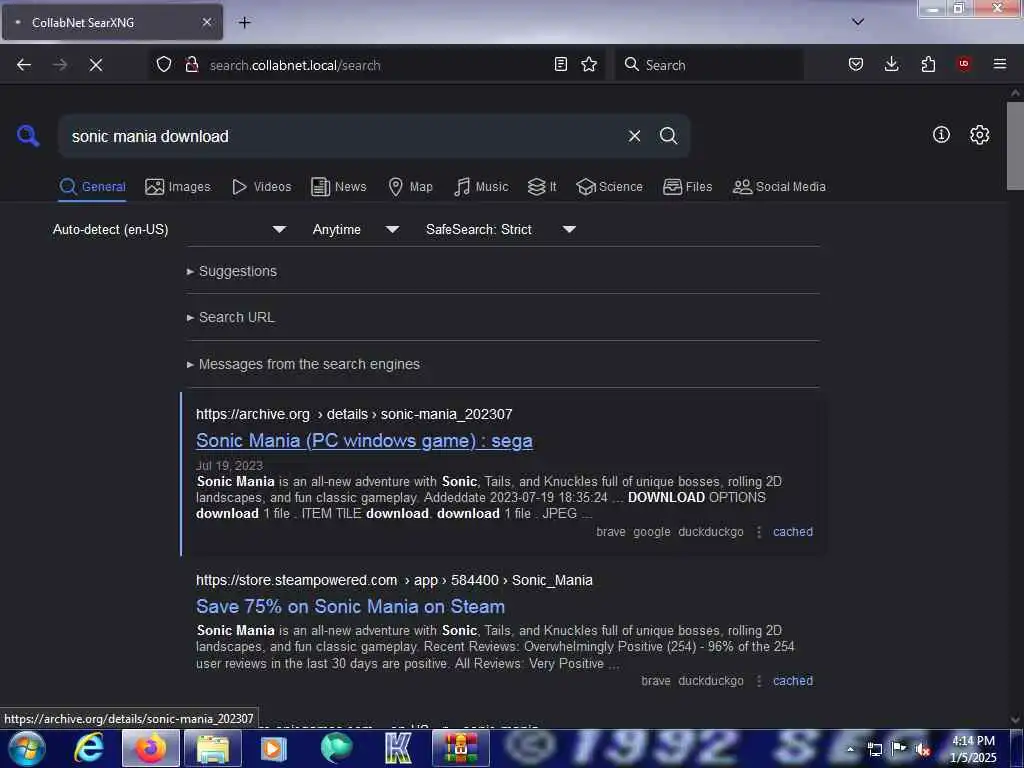Stop page loading with the X button

(96, 65)
